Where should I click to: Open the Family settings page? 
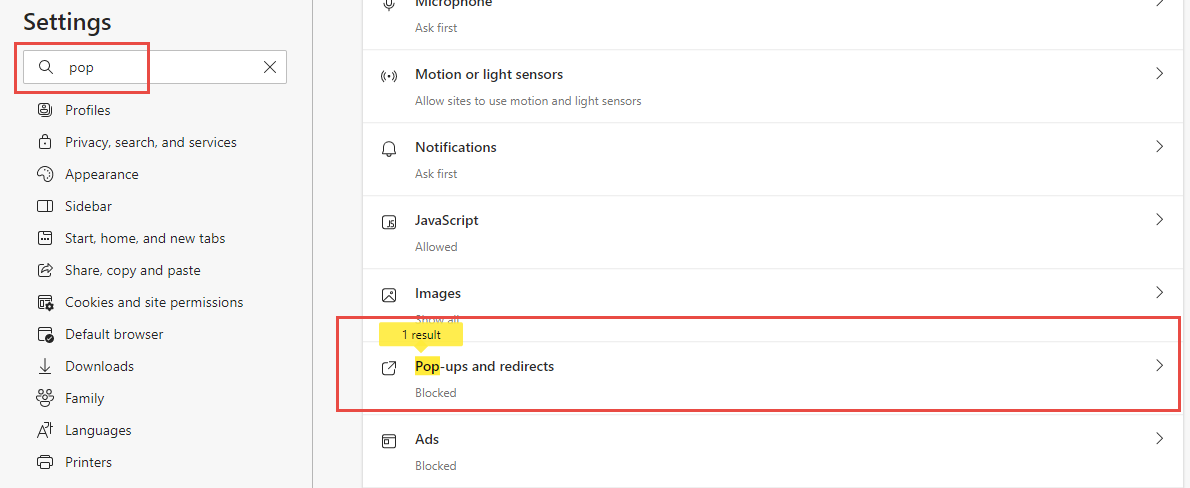coord(85,398)
